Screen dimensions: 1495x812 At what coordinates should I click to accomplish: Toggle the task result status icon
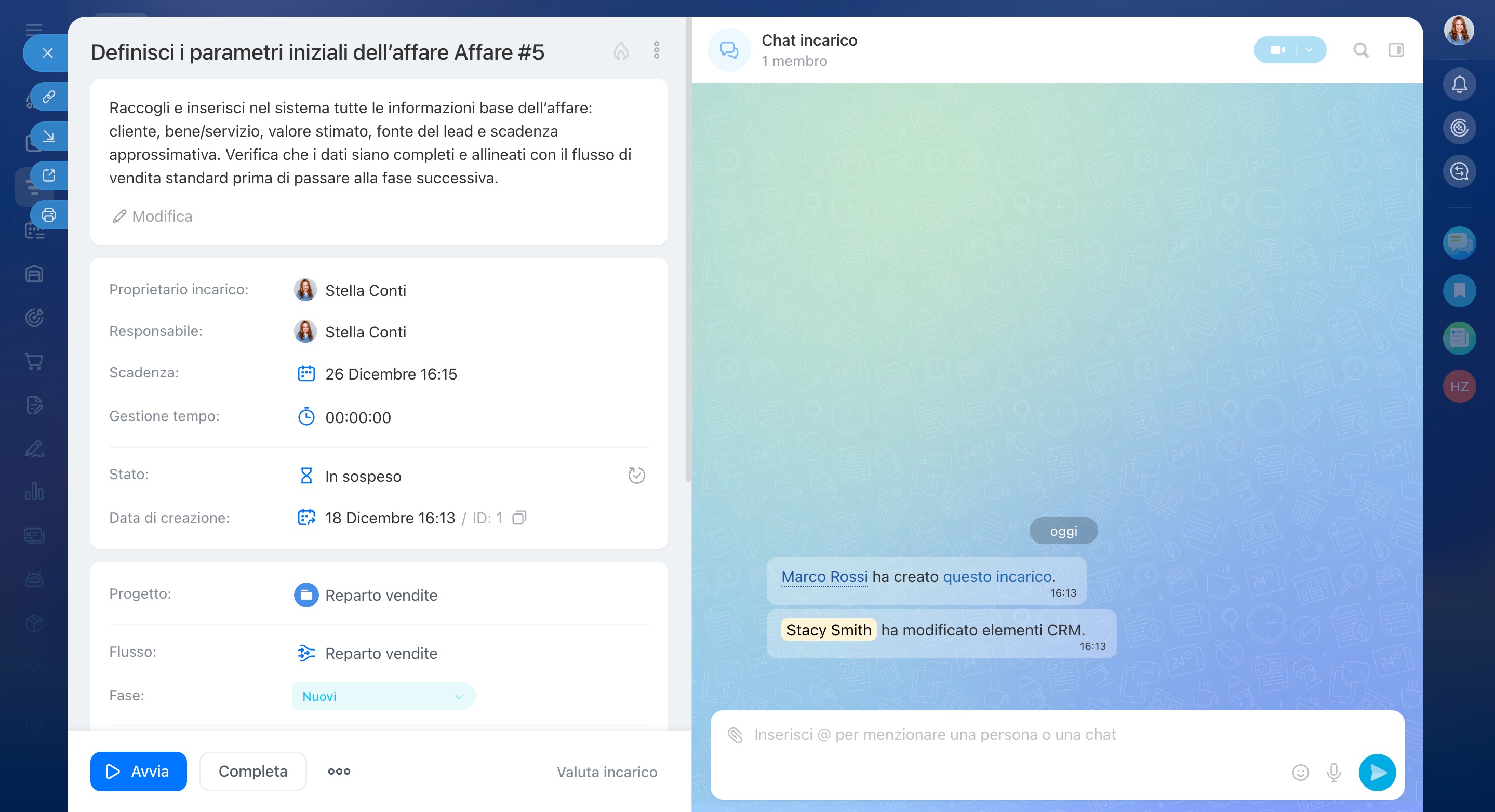point(636,476)
